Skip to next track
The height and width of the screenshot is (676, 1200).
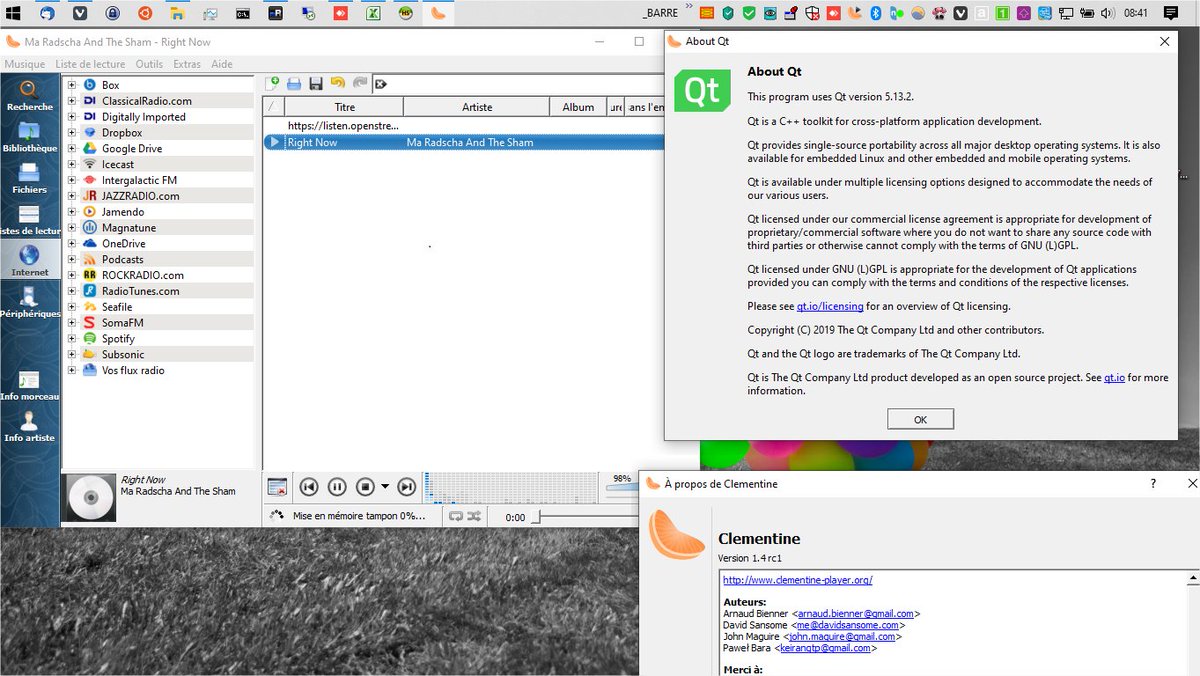pos(406,487)
